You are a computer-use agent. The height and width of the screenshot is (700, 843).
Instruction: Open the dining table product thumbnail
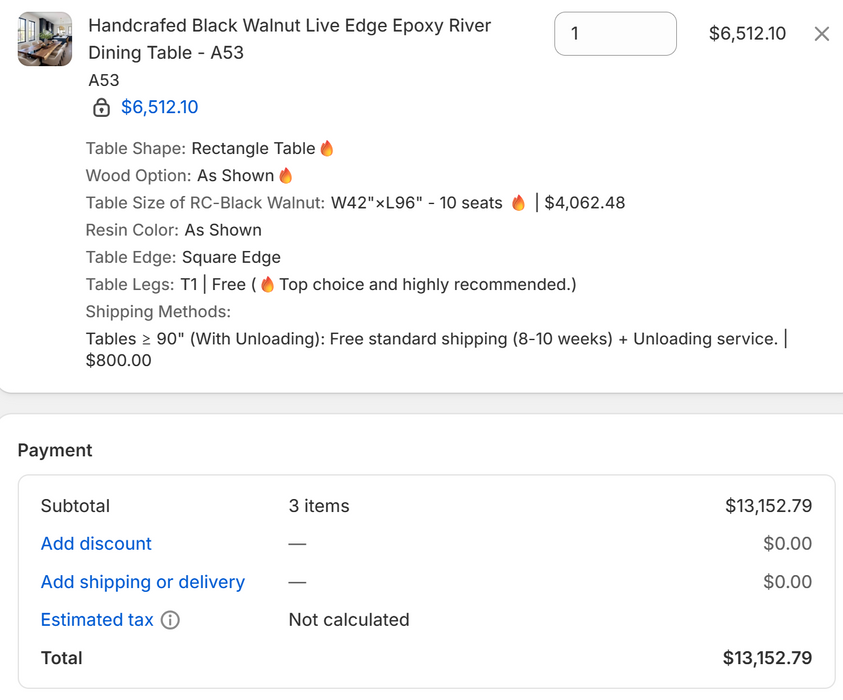[x=45, y=39]
